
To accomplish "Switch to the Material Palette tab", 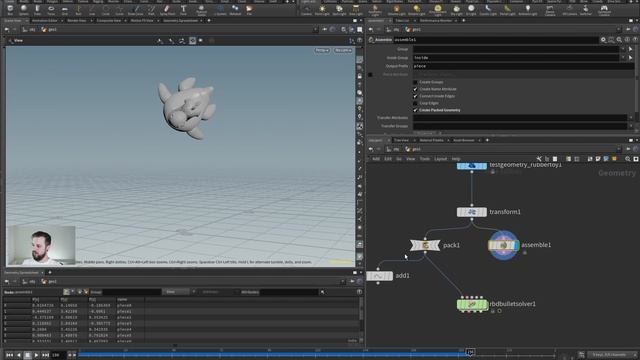I will click(431, 140).
